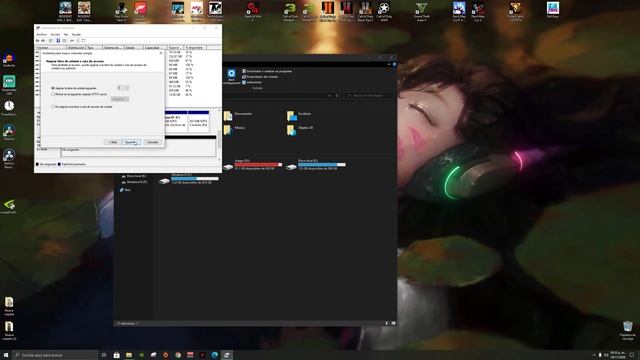Select the Grand Theft Auto V desktop shortcut
Screen dimensions: 640x360
click(x=421, y=11)
